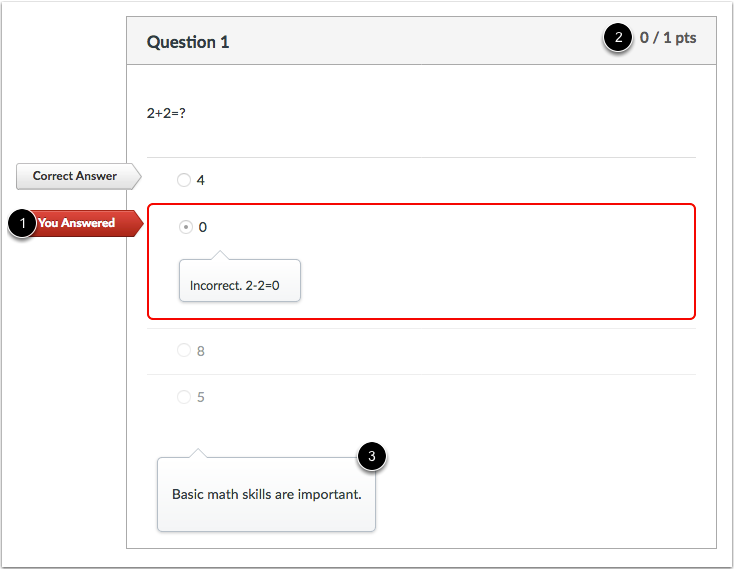Select the radio button for answer 0
The width and height of the screenshot is (734, 569).
[186, 227]
